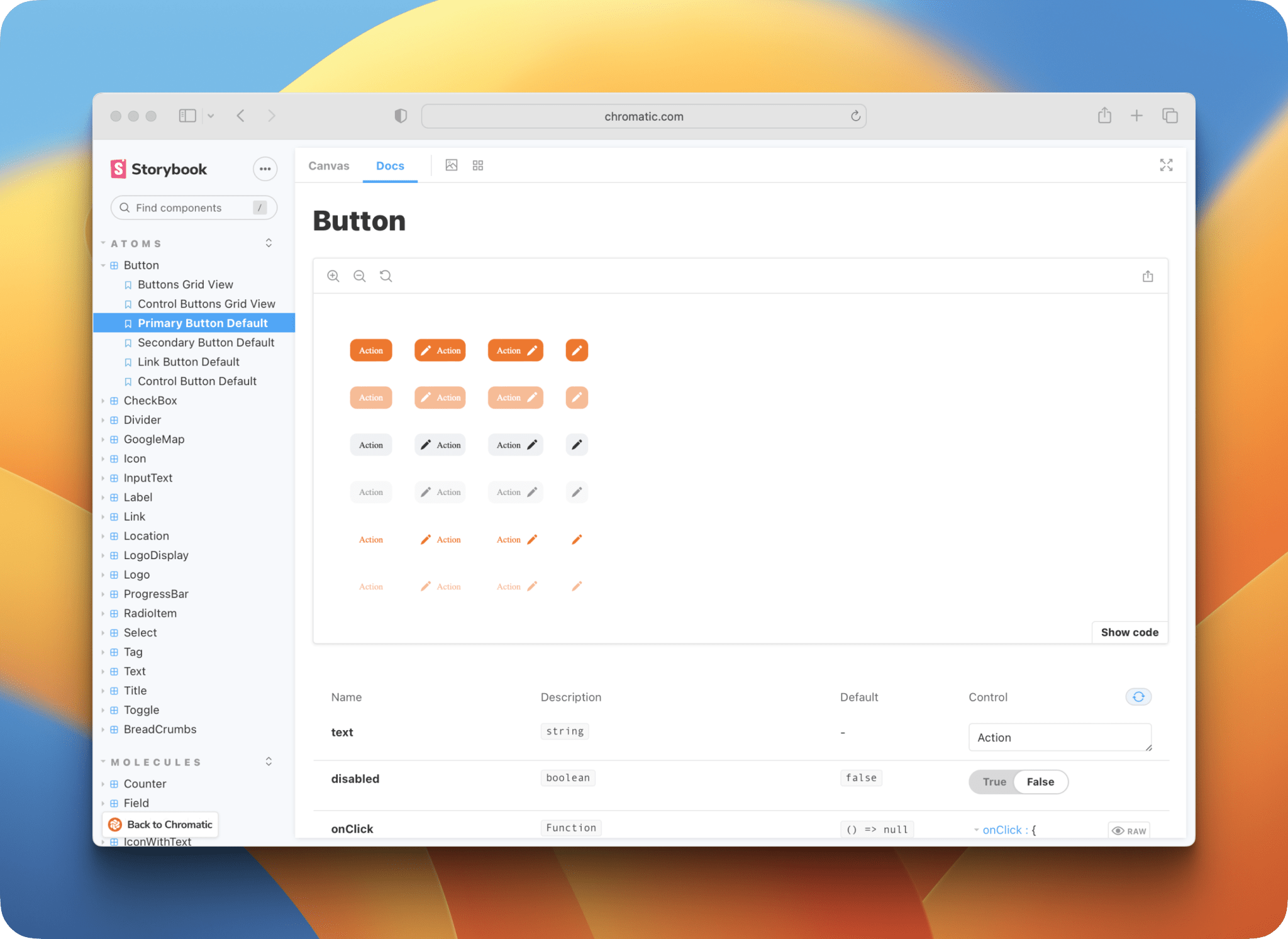Click Safari share icon
The width and height of the screenshot is (1288, 939).
[x=1105, y=116]
